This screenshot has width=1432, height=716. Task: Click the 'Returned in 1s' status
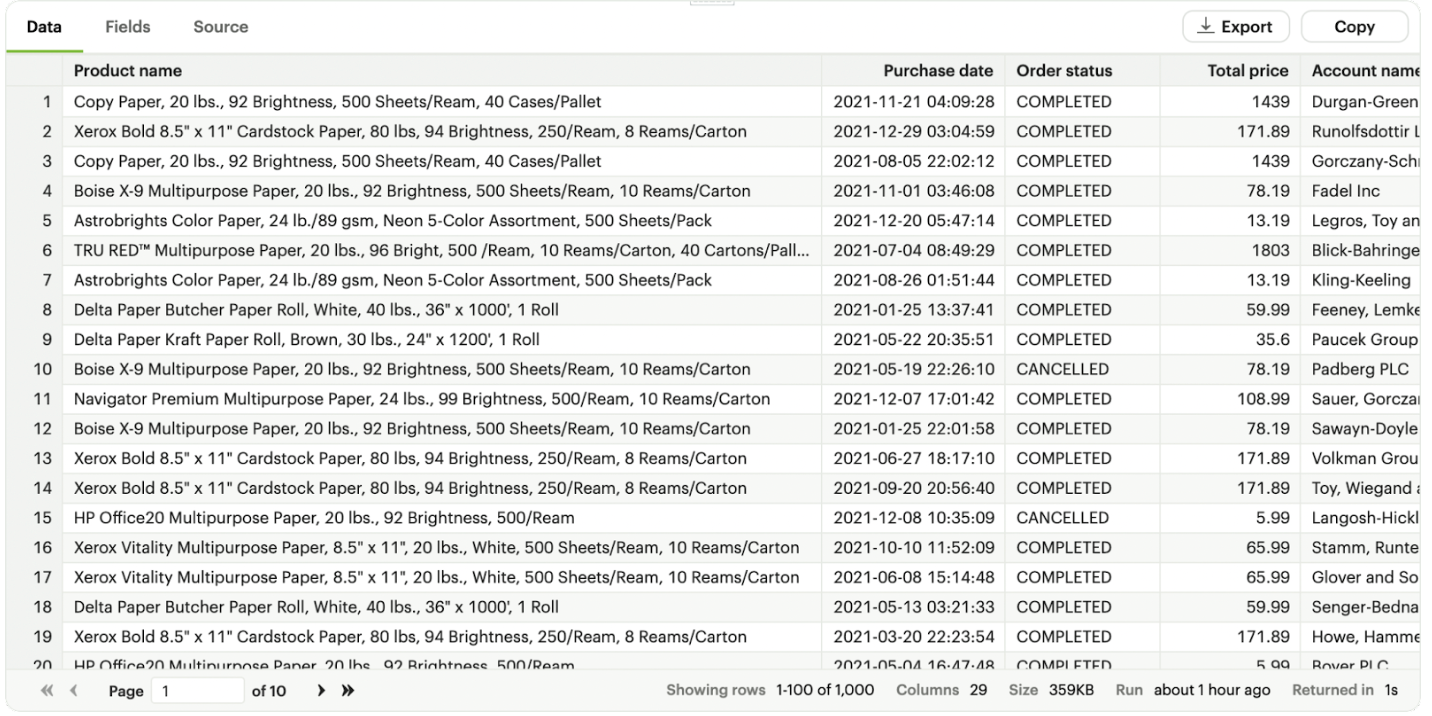point(1345,690)
